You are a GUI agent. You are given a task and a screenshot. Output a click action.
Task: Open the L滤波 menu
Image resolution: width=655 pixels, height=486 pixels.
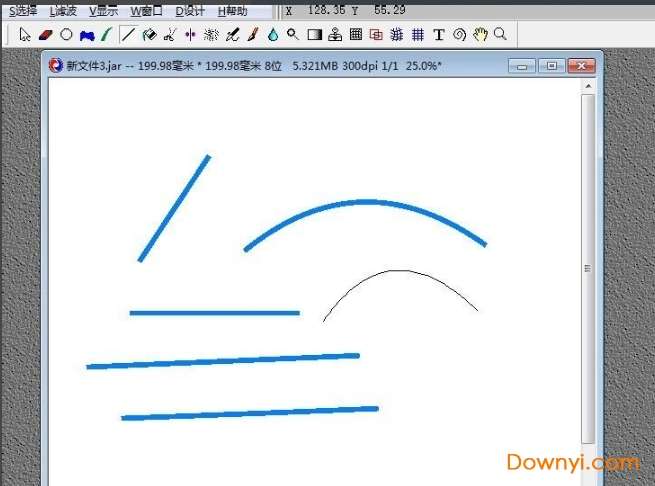pyautogui.click(x=63, y=11)
